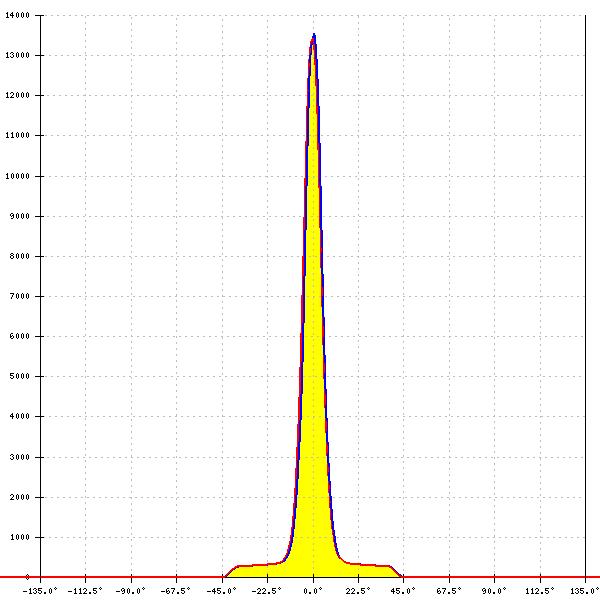
Task: Click the -45.0° x-axis label
Action: pos(221,591)
